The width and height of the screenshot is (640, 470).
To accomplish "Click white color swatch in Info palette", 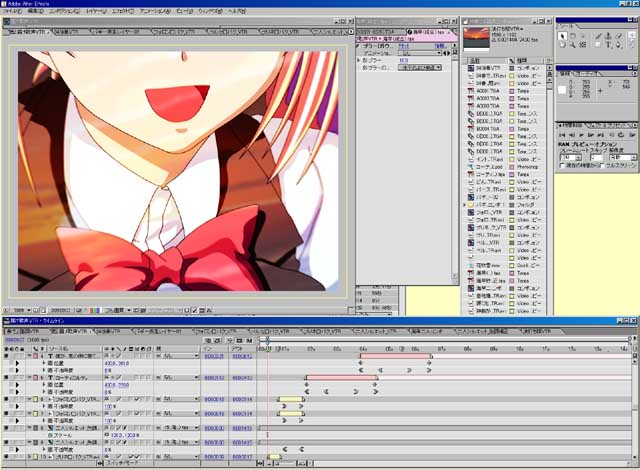I will coord(562,90).
